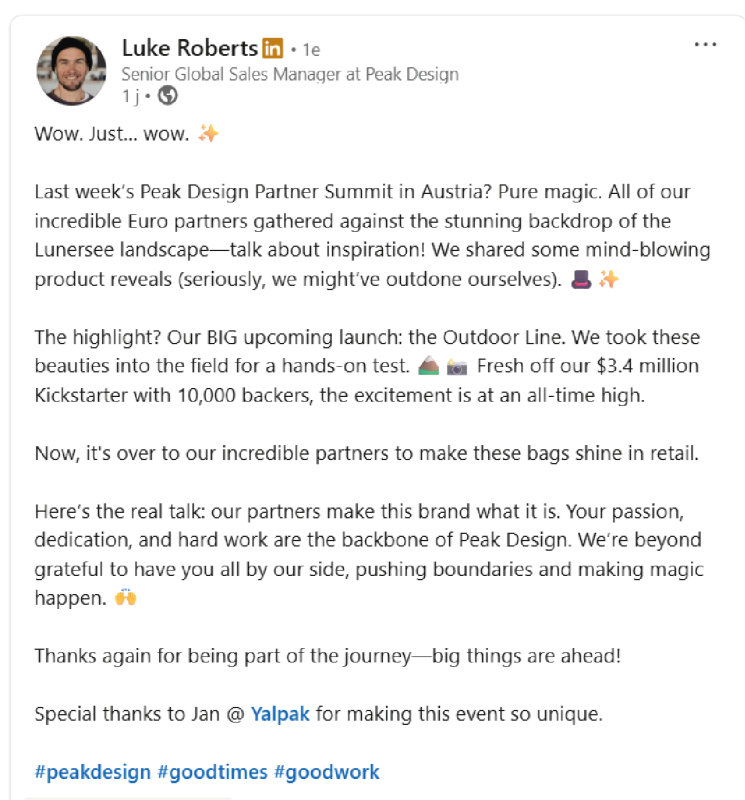Click the sparkles emoji beside the top hat
This screenshot has height=800, width=745.
pos(608,279)
